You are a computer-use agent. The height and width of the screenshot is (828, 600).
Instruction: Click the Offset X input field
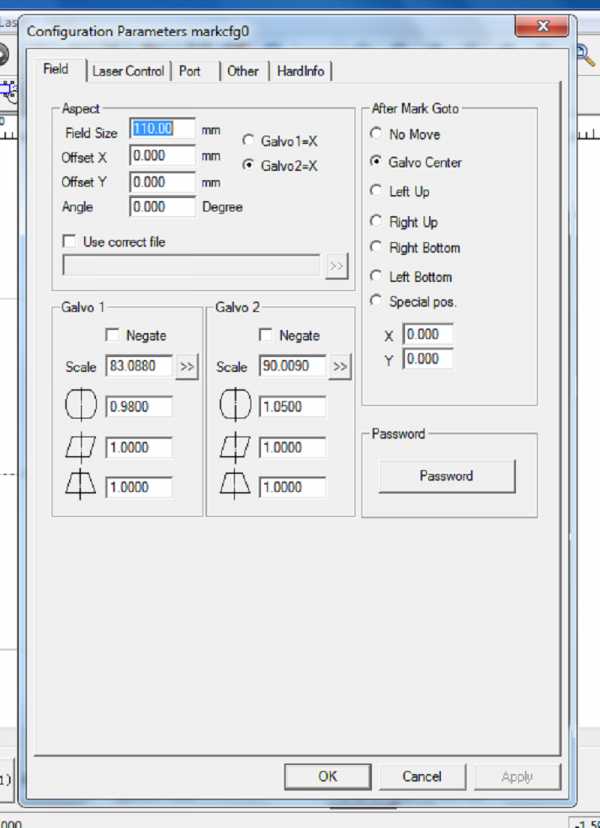[x=162, y=156]
